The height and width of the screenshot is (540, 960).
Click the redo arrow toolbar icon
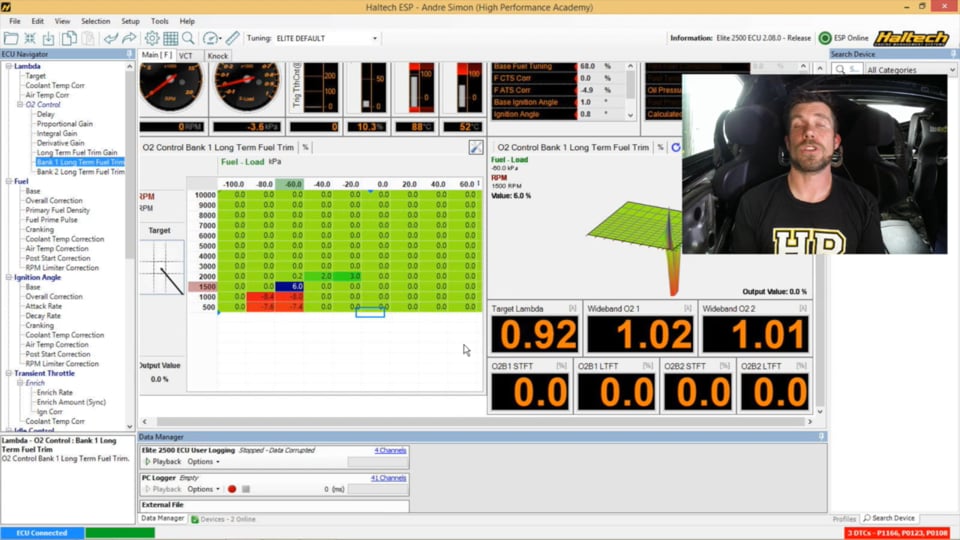(129, 38)
